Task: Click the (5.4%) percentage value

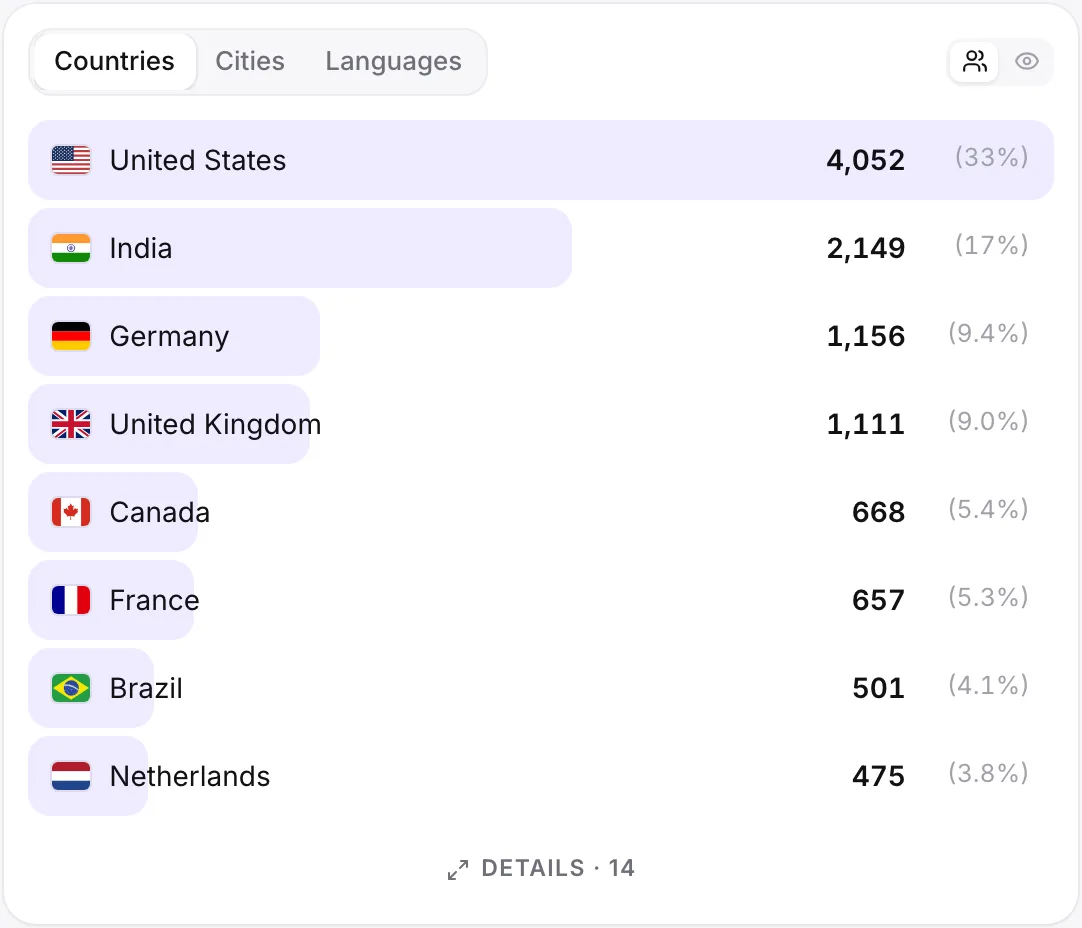Action: (988, 509)
